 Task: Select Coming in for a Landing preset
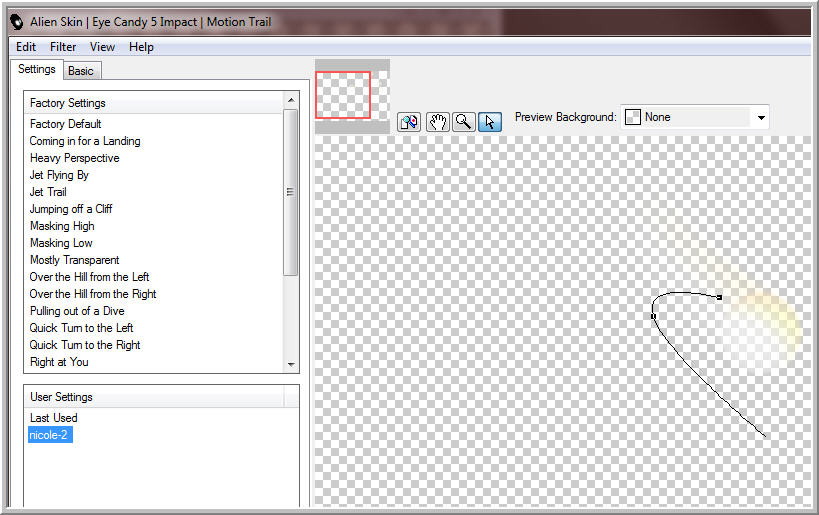click(x=85, y=141)
